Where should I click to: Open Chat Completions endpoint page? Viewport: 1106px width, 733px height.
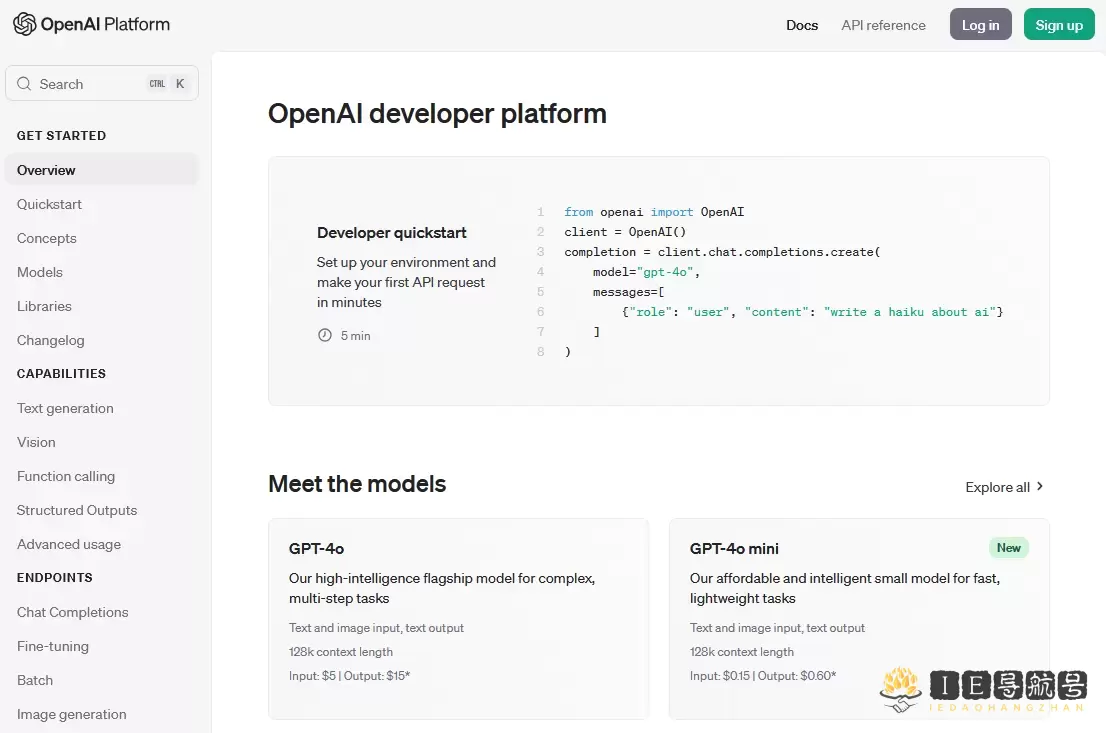point(73,612)
